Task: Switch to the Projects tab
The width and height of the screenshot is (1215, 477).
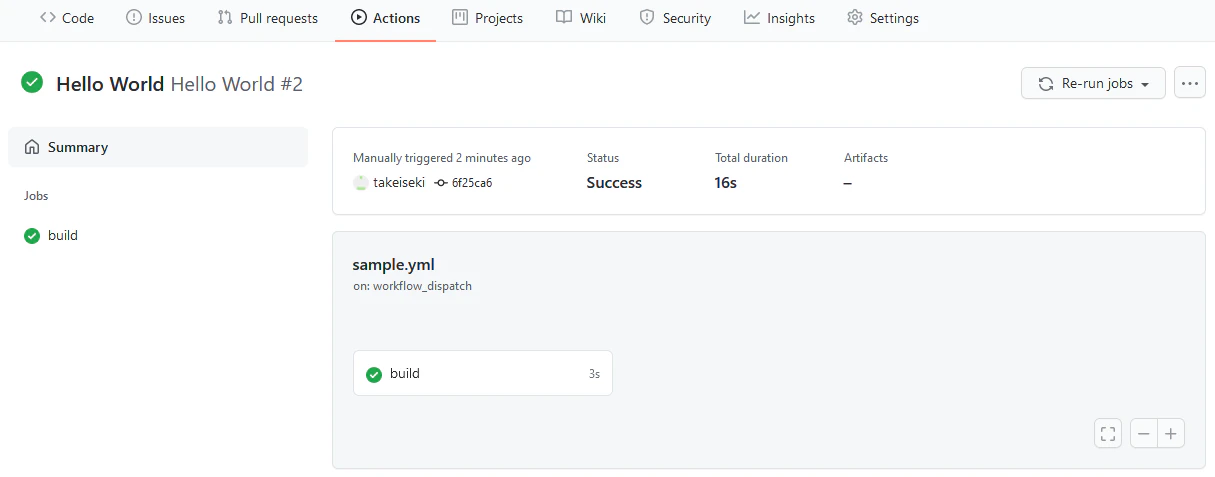Action: (x=488, y=18)
